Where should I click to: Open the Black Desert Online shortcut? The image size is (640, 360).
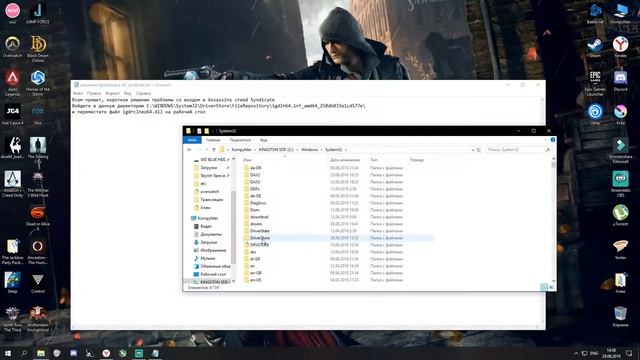pyautogui.click(x=38, y=48)
